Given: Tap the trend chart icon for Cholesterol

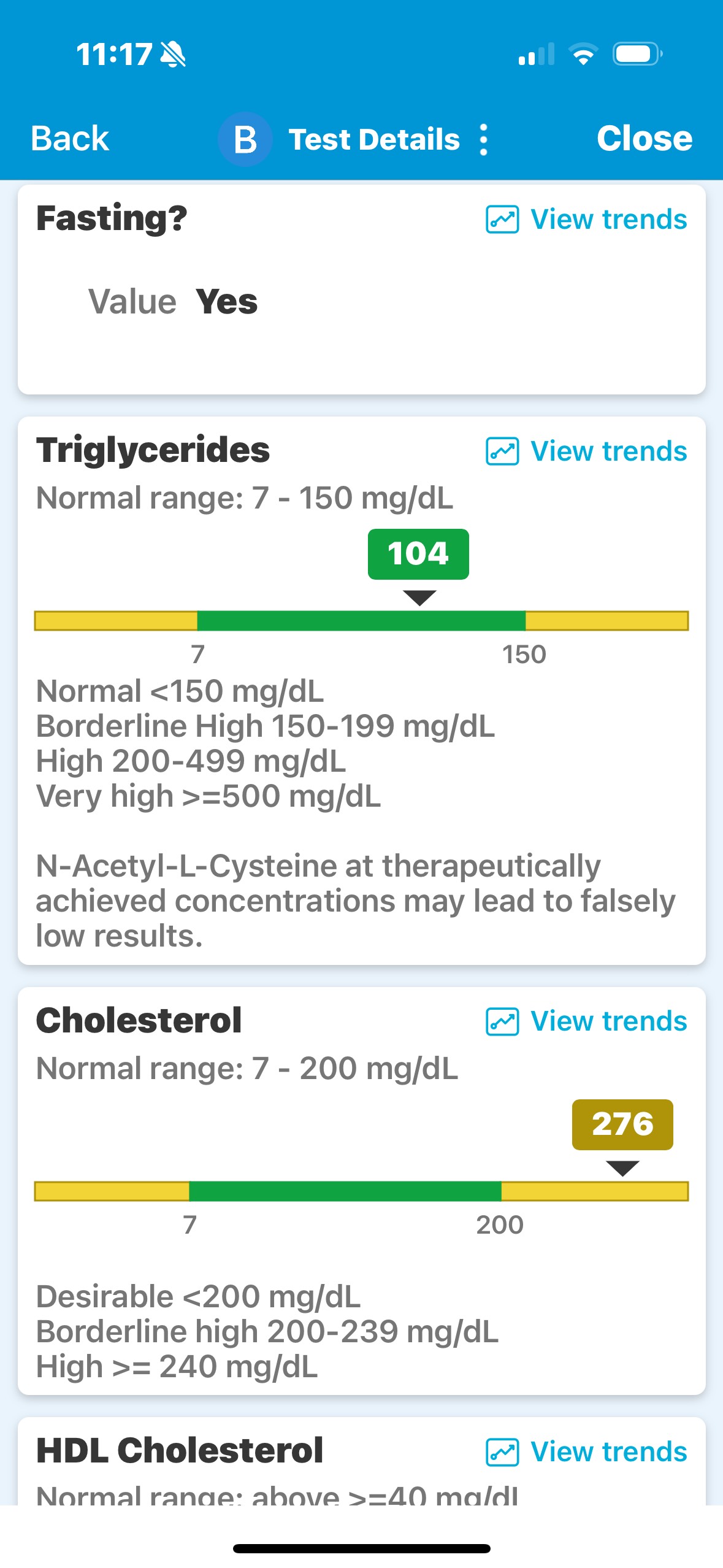Looking at the screenshot, I should tap(502, 1021).
